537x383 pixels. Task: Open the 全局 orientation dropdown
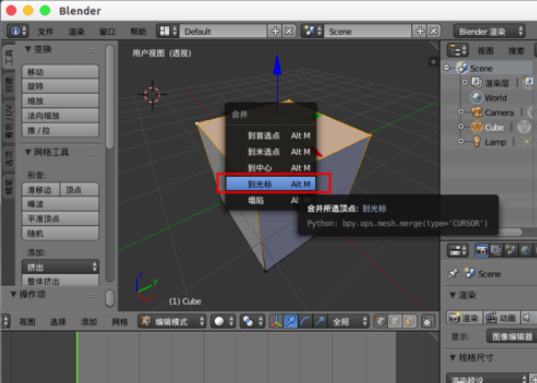[348, 321]
